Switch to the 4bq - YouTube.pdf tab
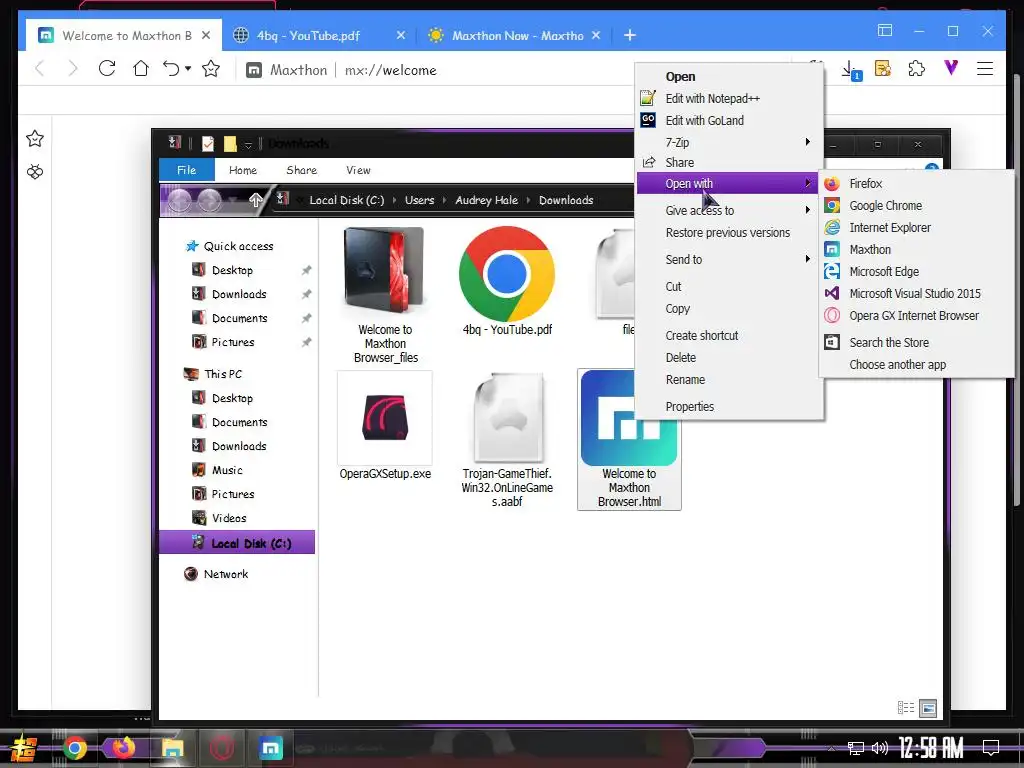 point(308,35)
